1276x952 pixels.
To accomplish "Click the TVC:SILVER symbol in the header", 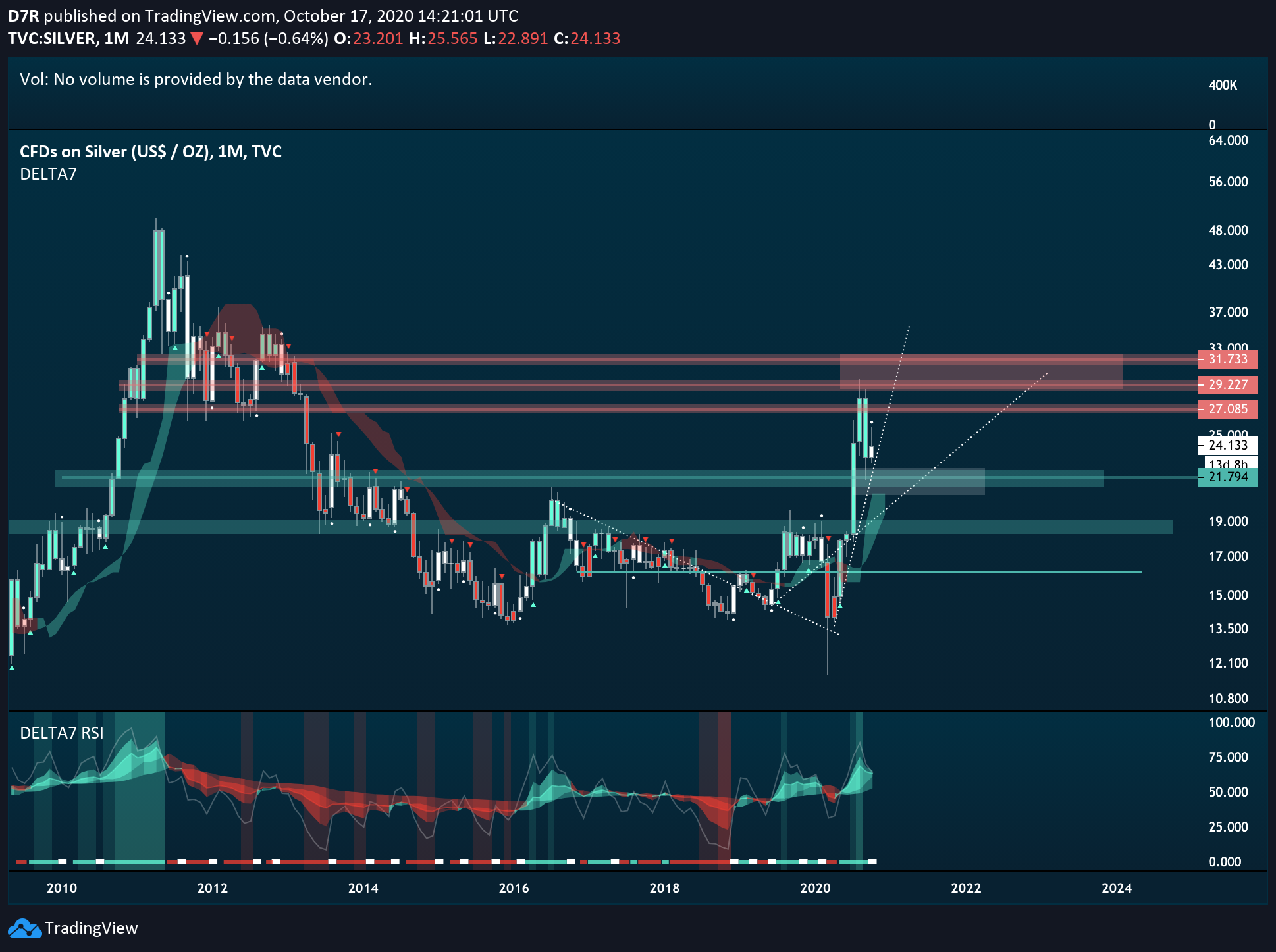I will tap(53, 39).
